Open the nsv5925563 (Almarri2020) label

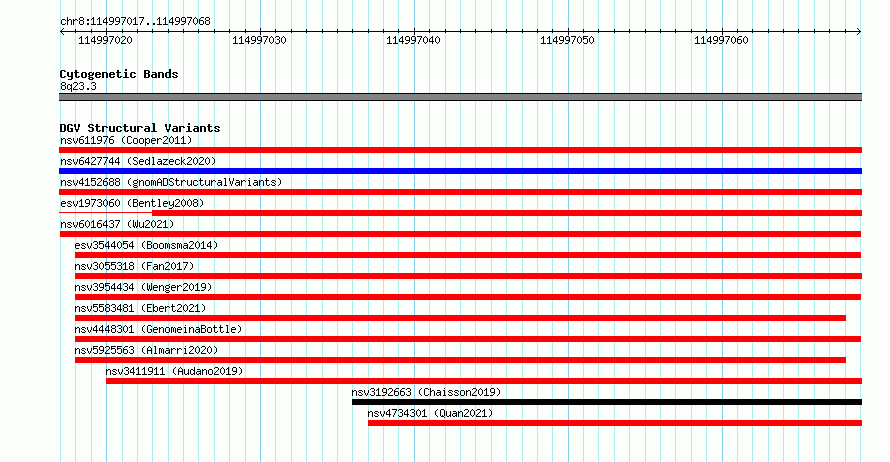pyautogui.click(x=146, y=350)
